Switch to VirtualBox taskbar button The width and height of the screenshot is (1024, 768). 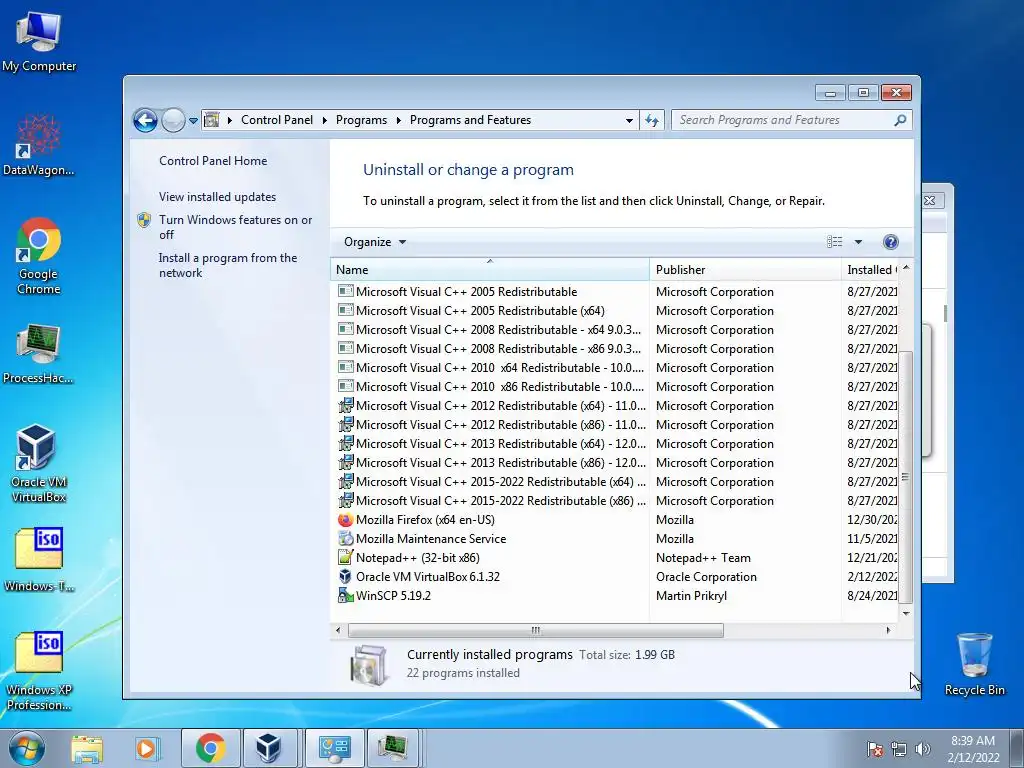click(x=269, y=748)
